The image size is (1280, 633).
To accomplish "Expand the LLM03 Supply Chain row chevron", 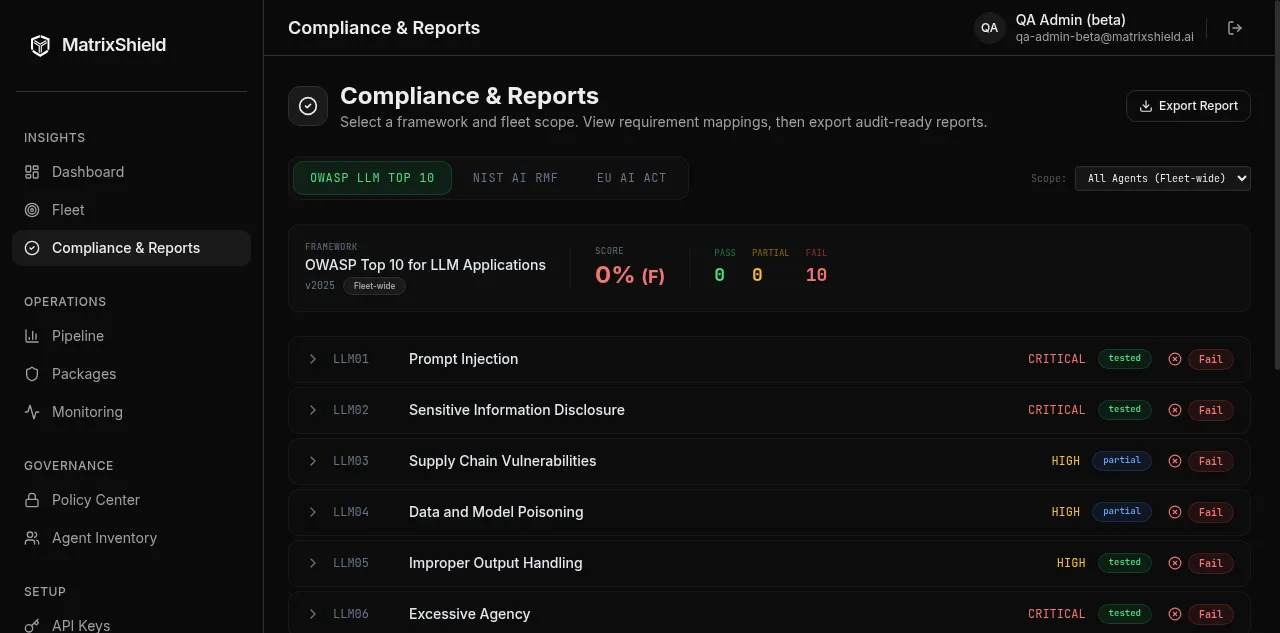I will click(x=313, y=461).
